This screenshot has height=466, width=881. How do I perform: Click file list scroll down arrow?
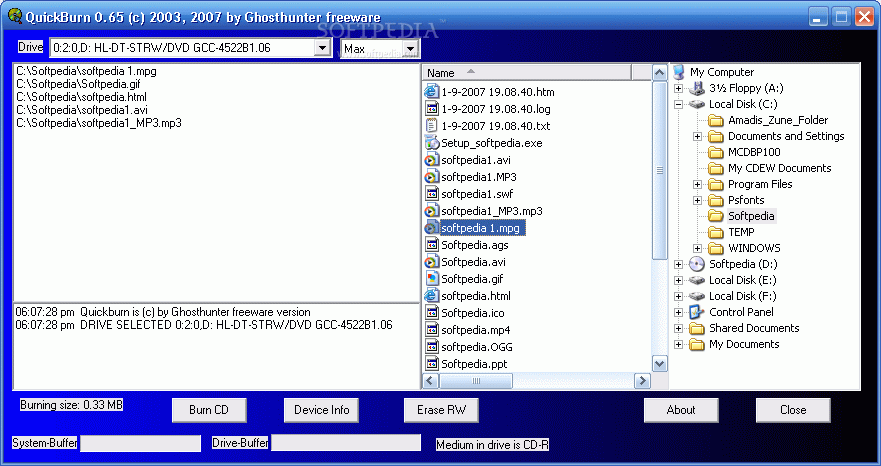[660, 364]
